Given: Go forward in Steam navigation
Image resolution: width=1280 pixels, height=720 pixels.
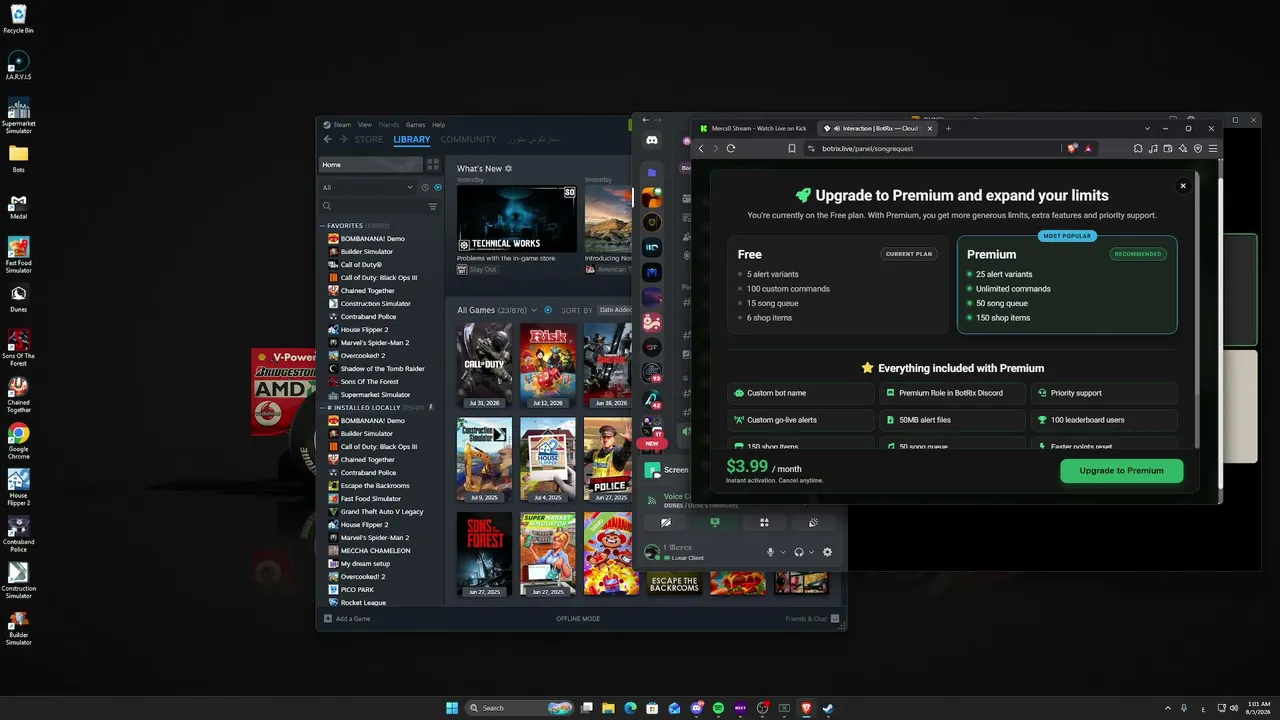Looking at the screenshot, I should [x=343, y=140].
